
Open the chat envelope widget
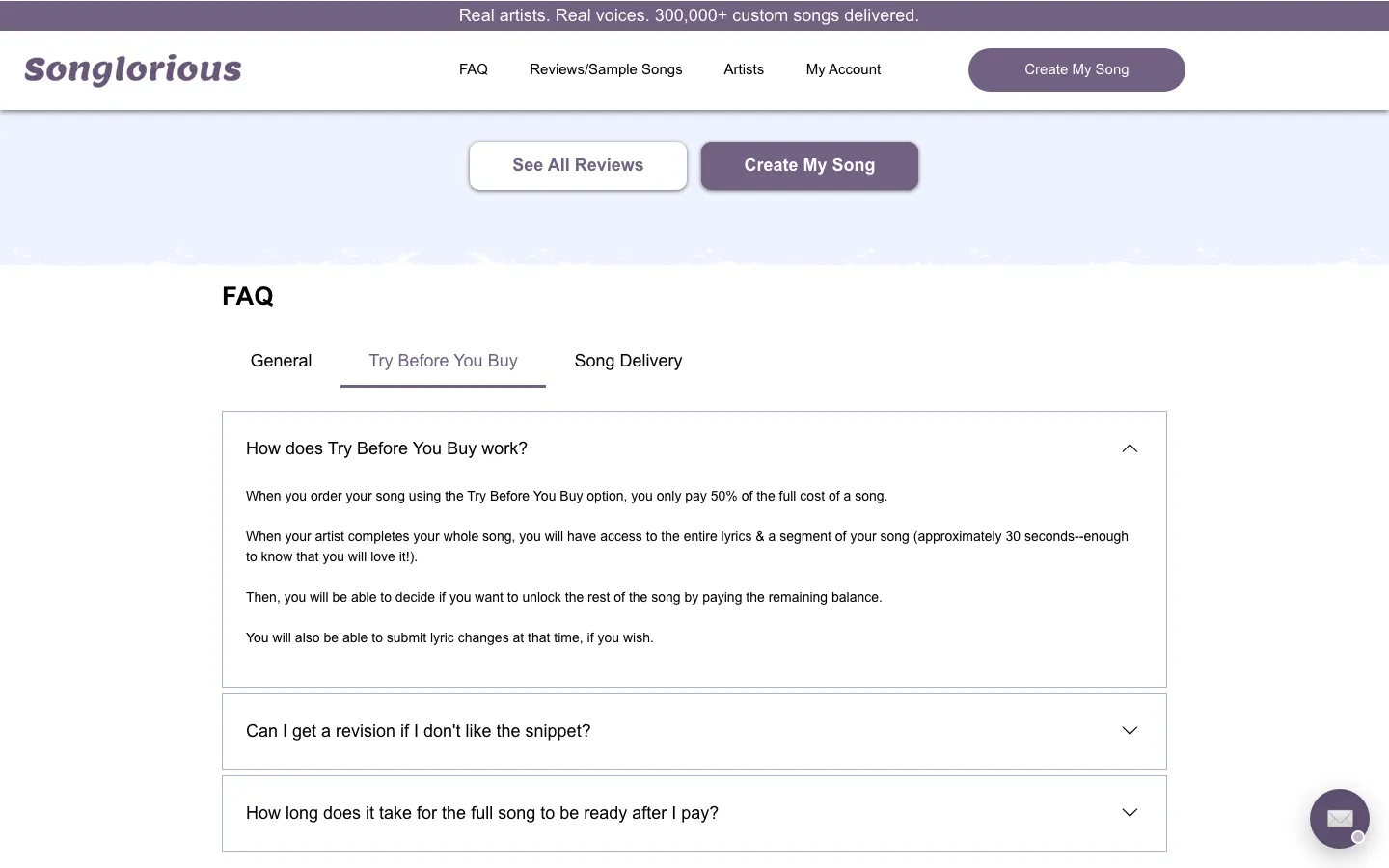pos(1339,819)
